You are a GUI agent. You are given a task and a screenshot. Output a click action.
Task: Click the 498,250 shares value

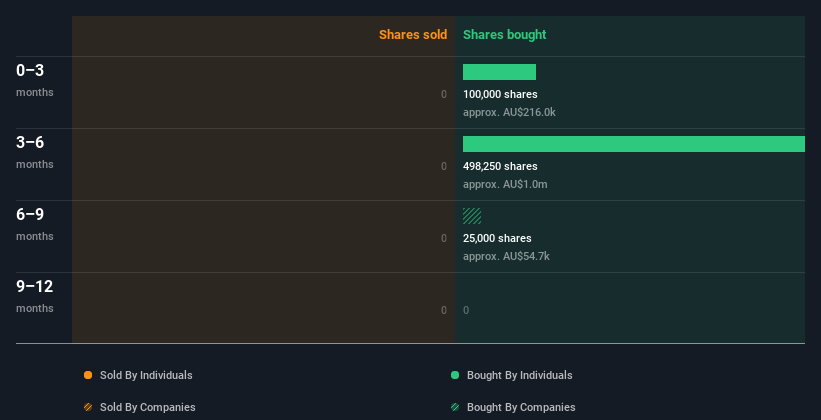(x=500, y=166)
